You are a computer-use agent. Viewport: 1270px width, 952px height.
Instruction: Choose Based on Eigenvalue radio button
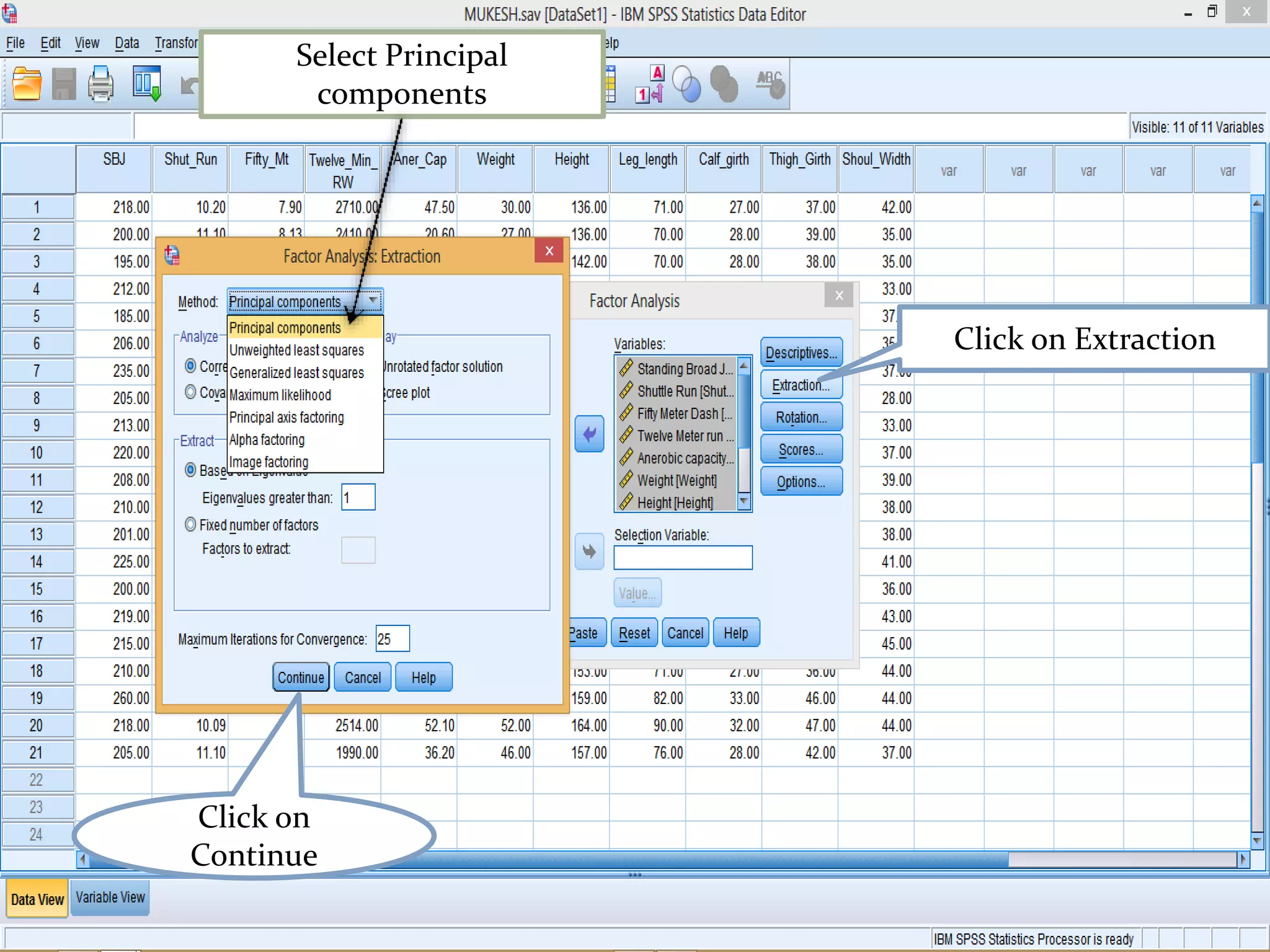[191, 470]
